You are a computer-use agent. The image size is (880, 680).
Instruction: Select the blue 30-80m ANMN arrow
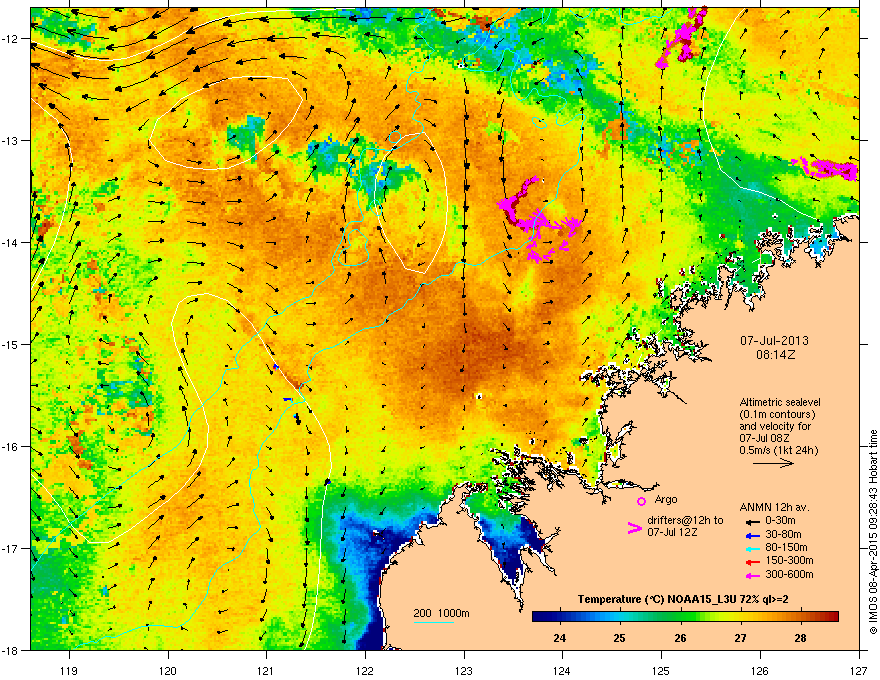coord(751,535)
